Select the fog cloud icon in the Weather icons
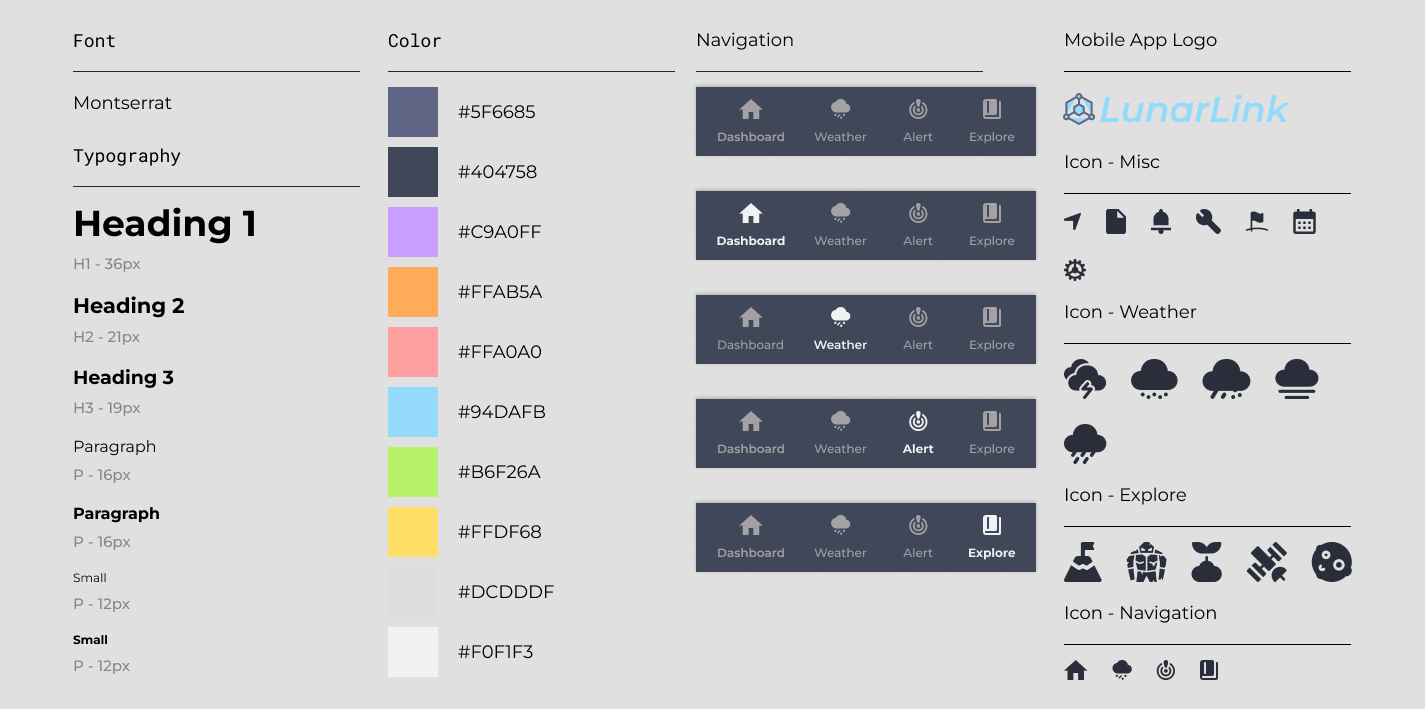Image resolution: width=1425 pixels, height=709 pixels. tap(1297, 380)
